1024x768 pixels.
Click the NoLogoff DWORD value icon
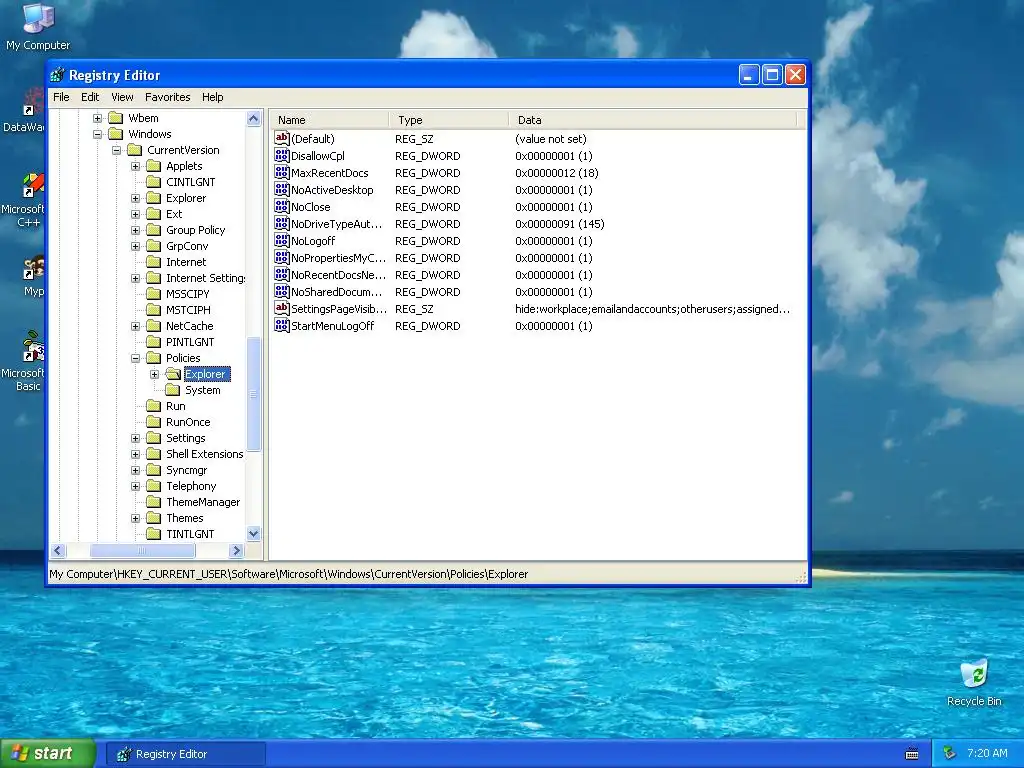click(281, 240)
